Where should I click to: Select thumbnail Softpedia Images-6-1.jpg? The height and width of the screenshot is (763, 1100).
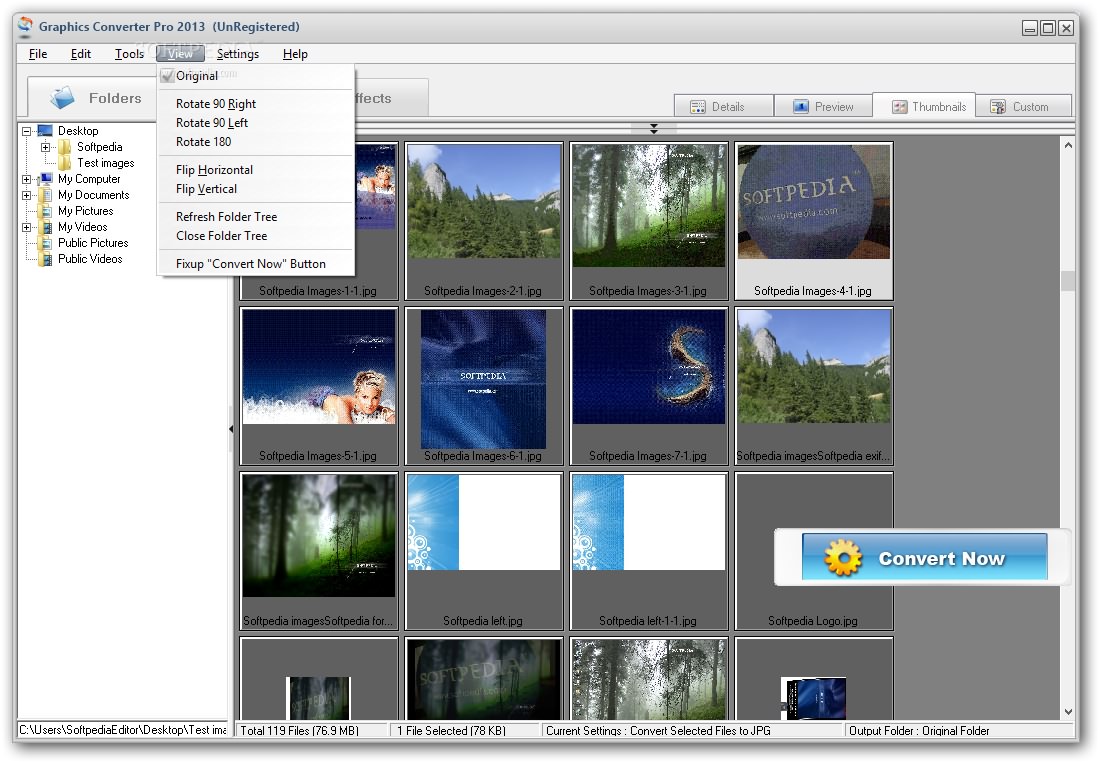click(484, 386)
